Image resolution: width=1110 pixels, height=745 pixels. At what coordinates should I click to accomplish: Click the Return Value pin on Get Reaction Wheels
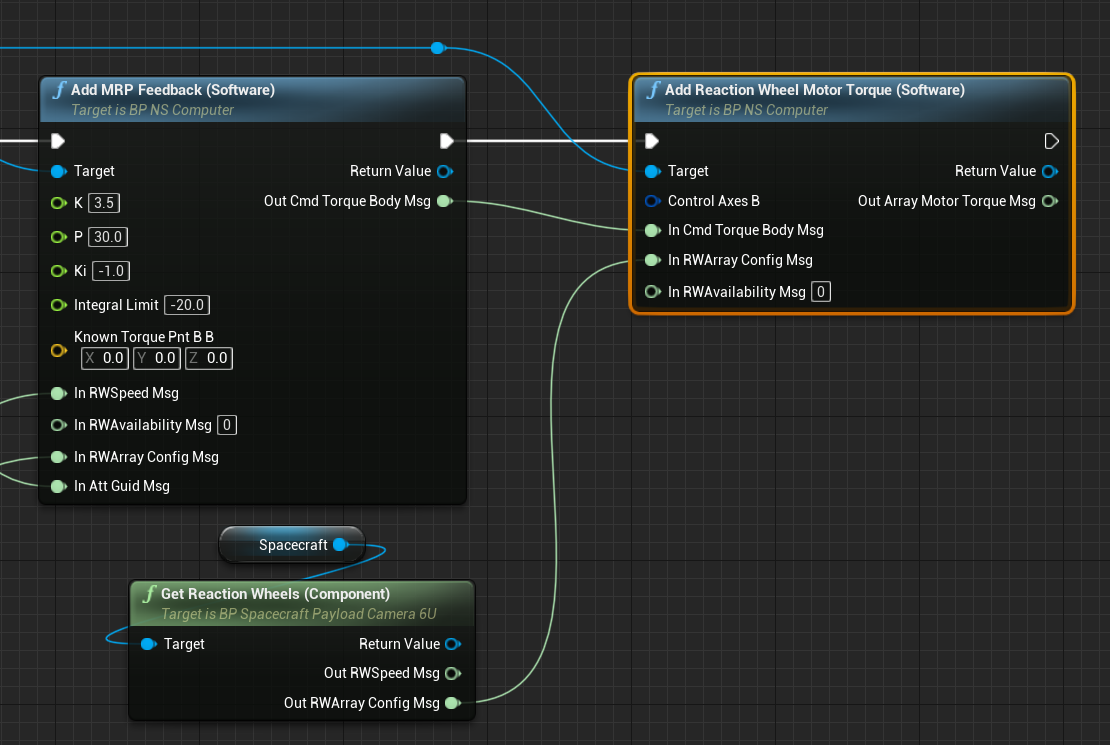(x=453, y=644)
